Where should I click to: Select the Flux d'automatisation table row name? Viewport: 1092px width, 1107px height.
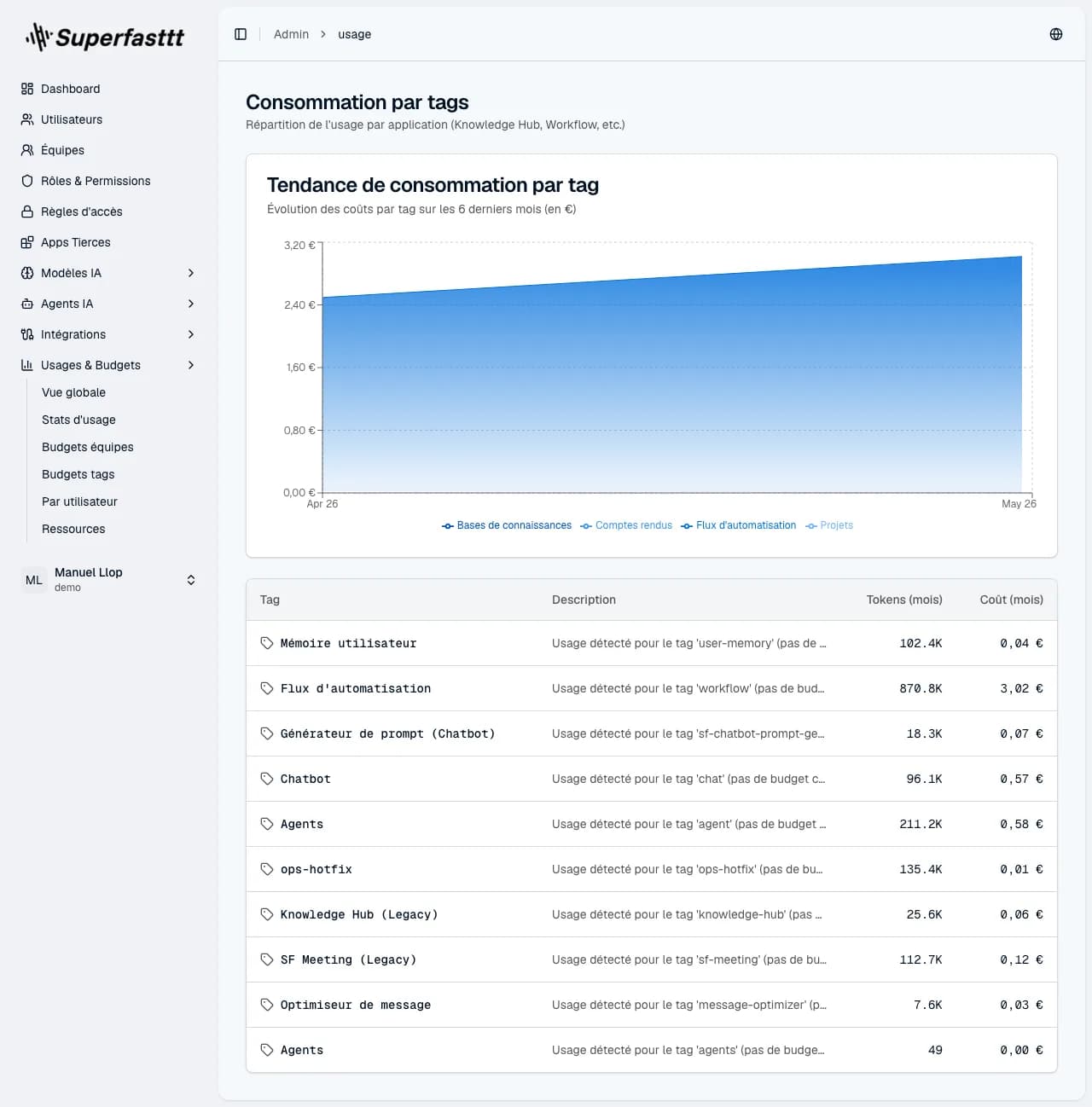356,688
